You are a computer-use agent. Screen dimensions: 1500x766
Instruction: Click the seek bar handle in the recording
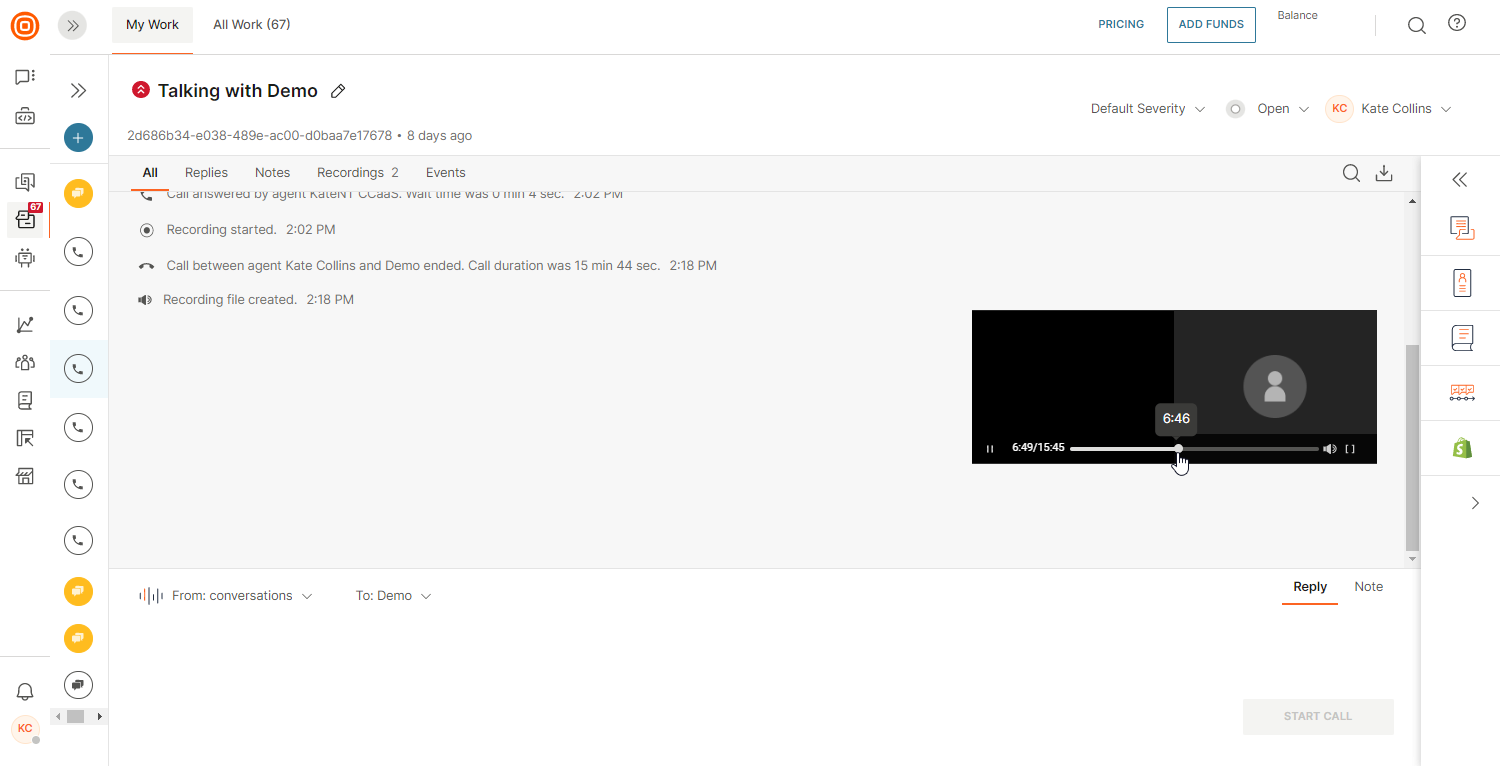point(1179,449)
